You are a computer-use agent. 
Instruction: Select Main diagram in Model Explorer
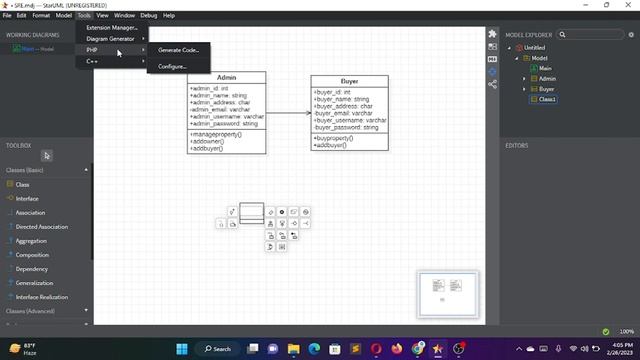click(x=541, y=69)
